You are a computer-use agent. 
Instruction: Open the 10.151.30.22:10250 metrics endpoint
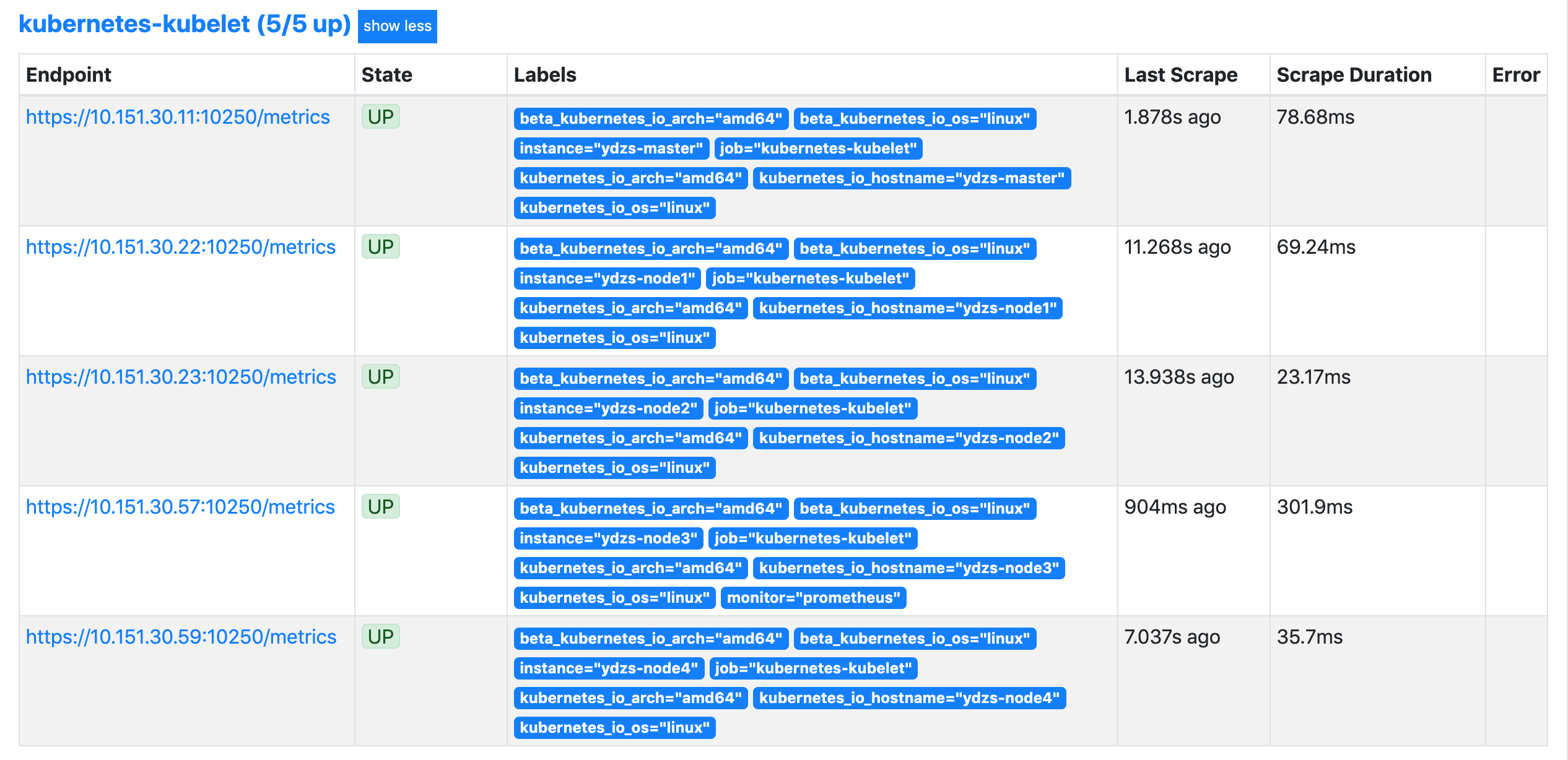pyautogui.click(x=180, y=247)
